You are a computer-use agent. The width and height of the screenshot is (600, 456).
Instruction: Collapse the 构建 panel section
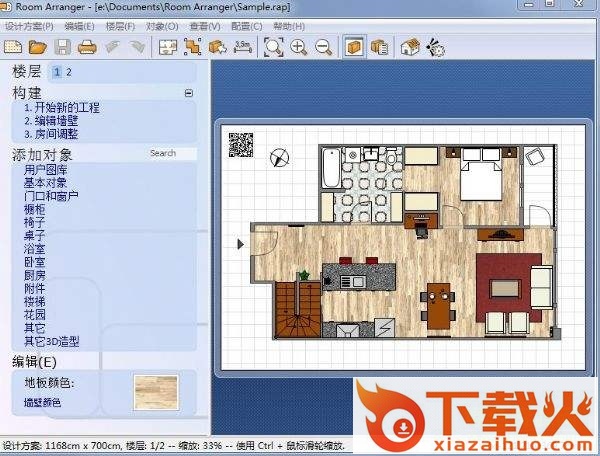coord(188,93)
